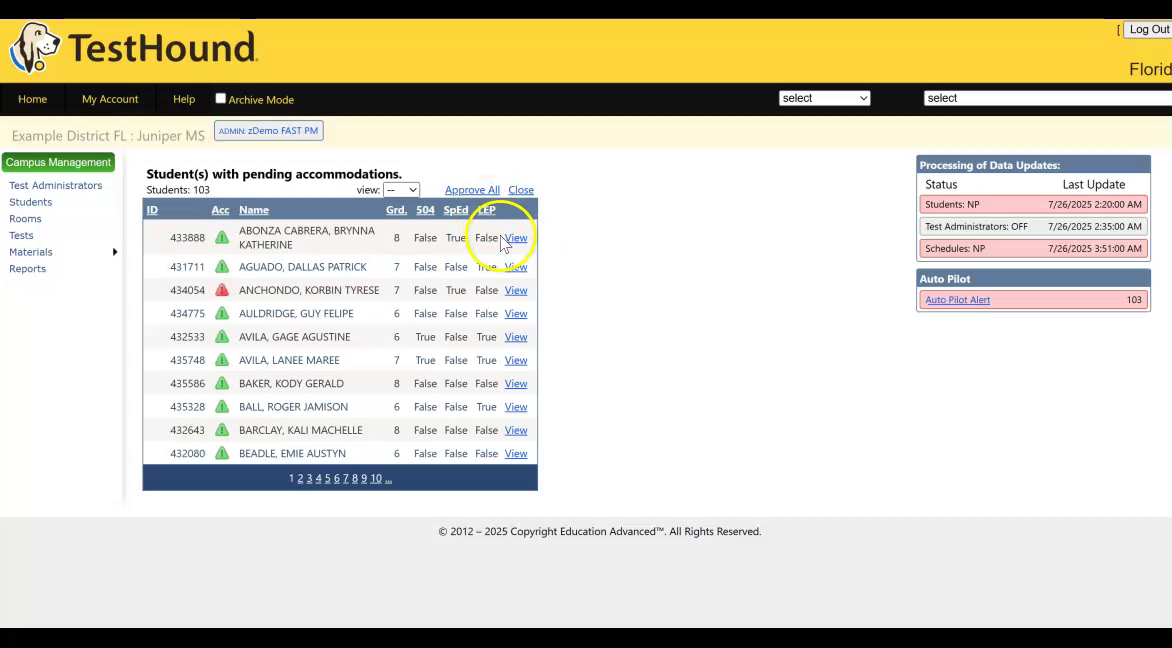Click student ID 434054
The image size is (1172, 648).
187,290
